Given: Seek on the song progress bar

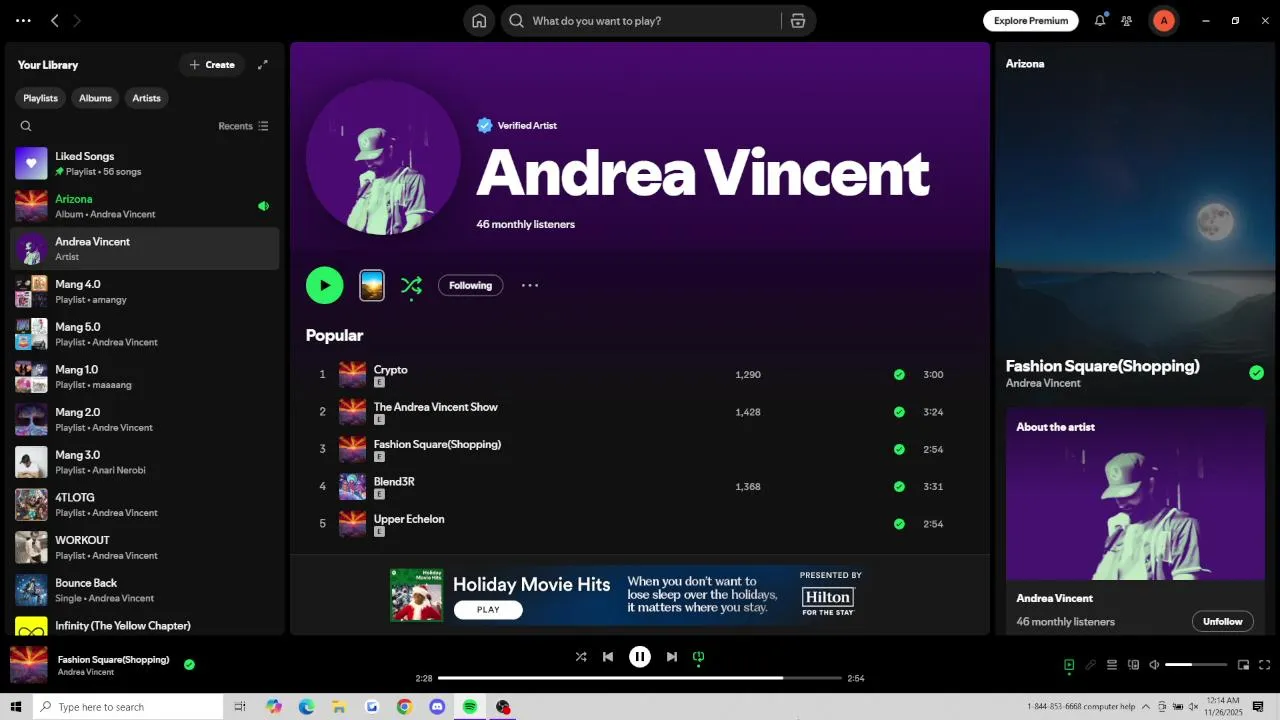Looking at the screenshot, I should pos(640,678).
